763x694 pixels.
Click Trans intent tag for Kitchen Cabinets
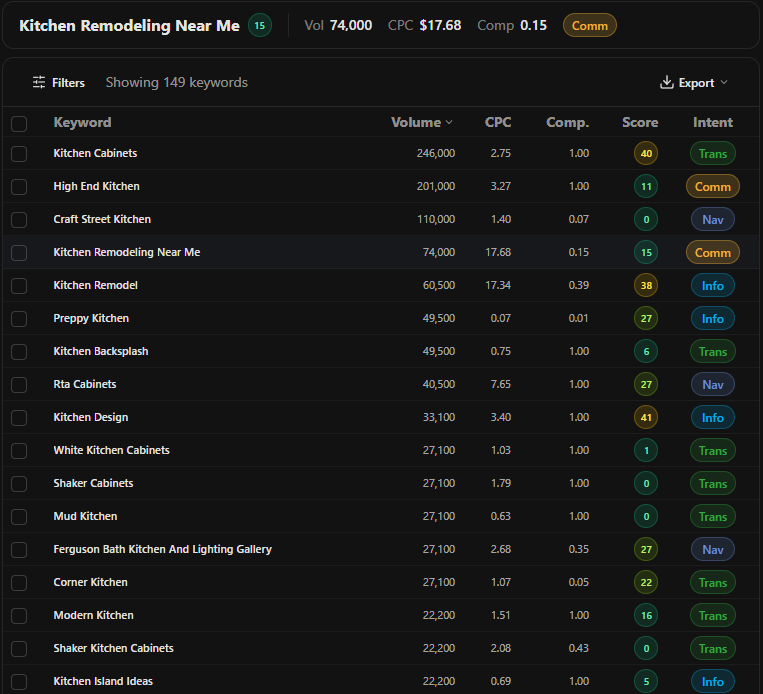tap(713, 154)
